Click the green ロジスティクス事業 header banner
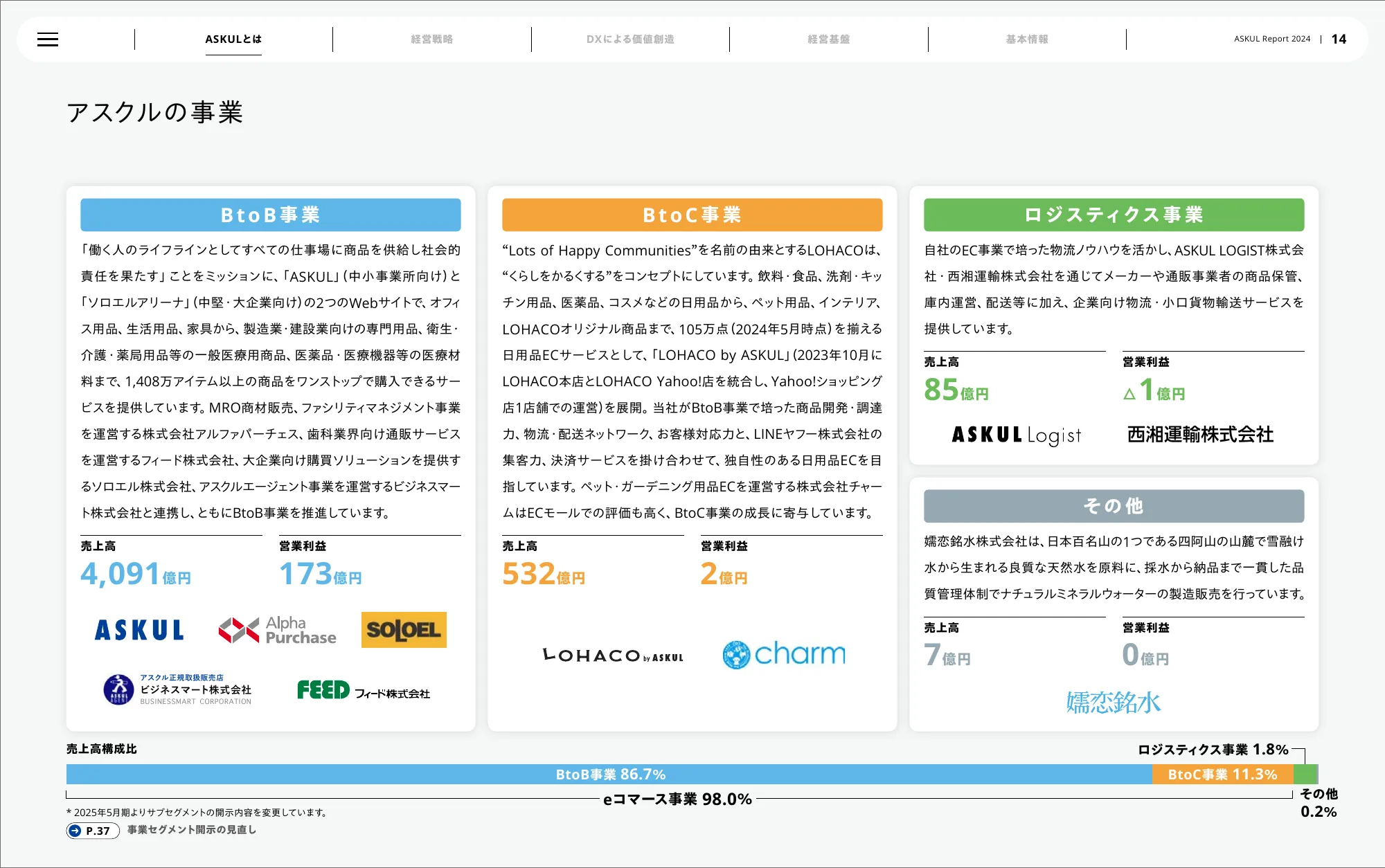1385x868 pixels. [1114, 215]
